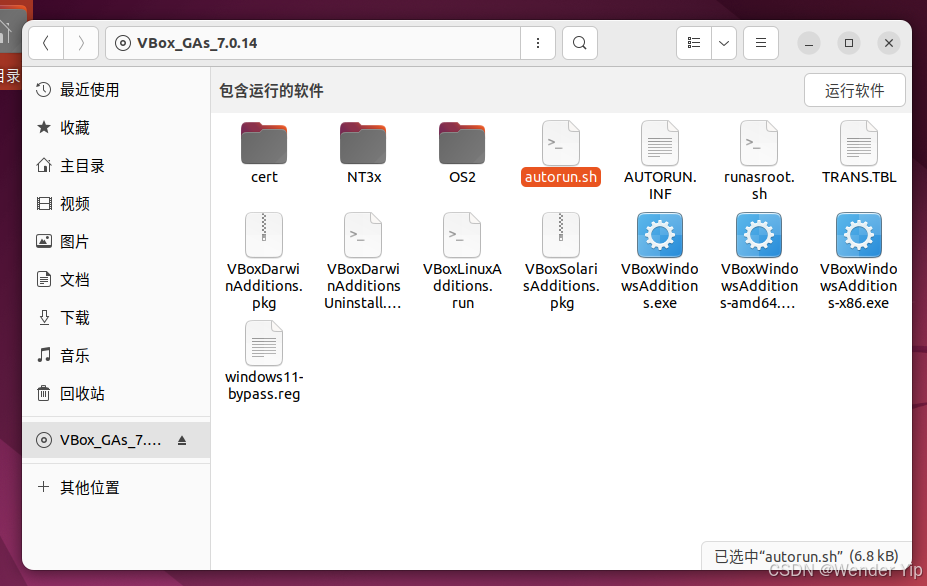Open 收藏 starred items
Image resolution: width=927 pixels, height=586 pixels.
pyautogui.click(x=116, y=128)
